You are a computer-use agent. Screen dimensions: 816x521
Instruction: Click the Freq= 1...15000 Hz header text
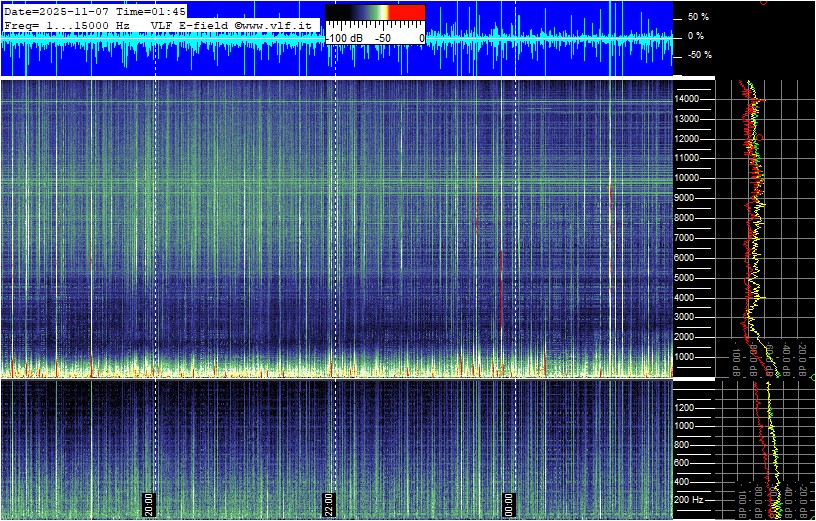coord(66,24)
